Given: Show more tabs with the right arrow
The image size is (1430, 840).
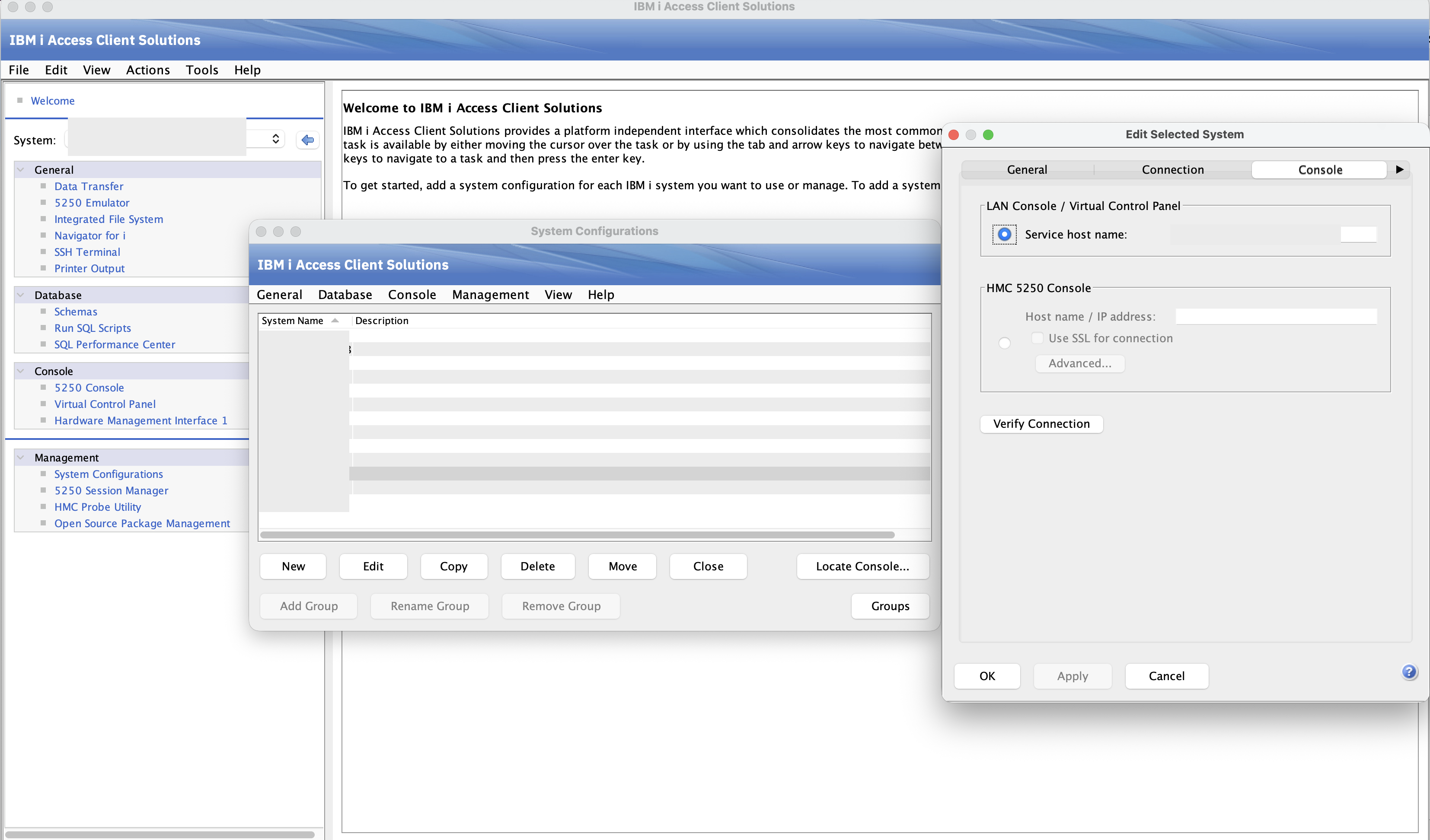Looking at the screenshot, I should pos(1400,169).
